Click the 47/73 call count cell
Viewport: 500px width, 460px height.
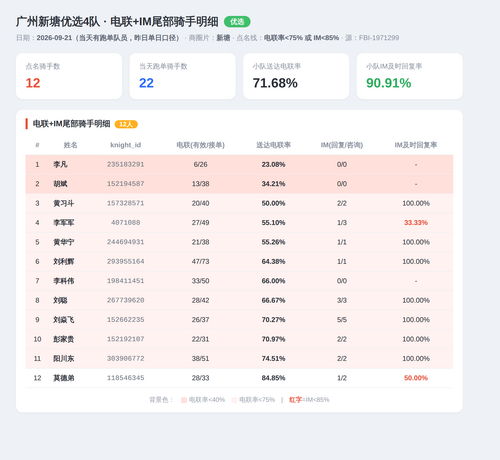201,261
